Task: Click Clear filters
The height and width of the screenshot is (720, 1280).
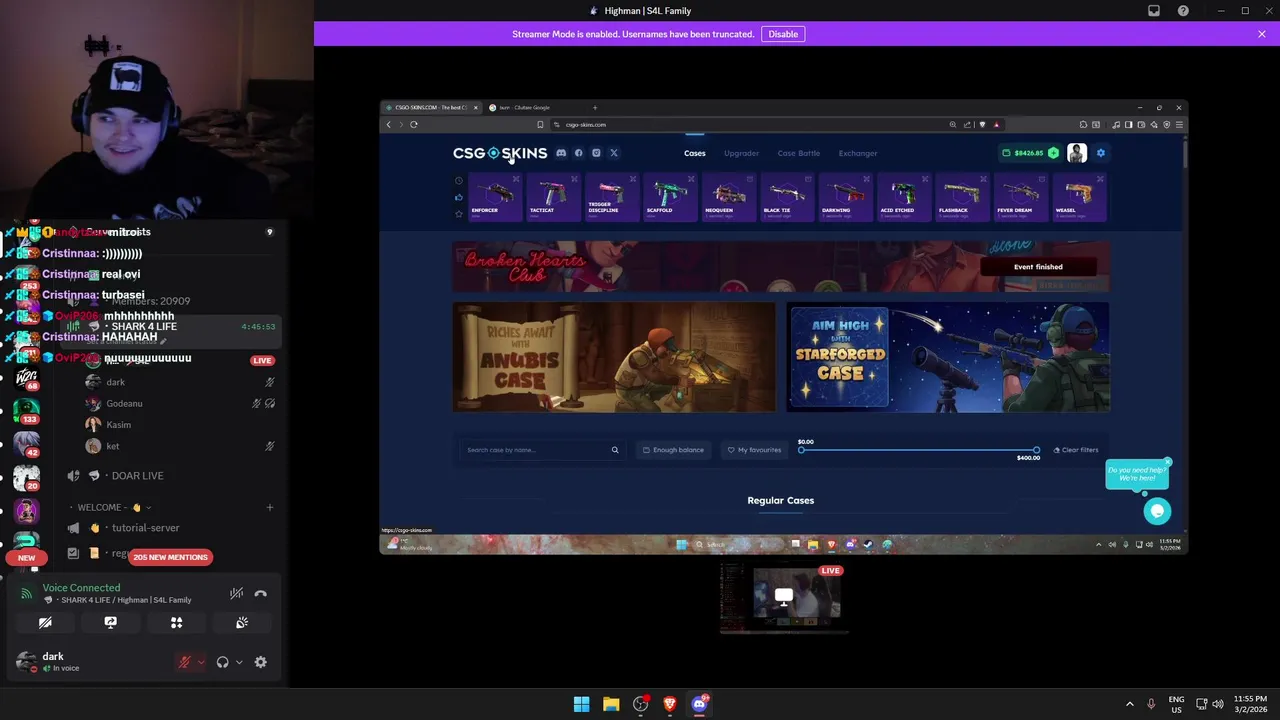Action: tap(1075, 450)
